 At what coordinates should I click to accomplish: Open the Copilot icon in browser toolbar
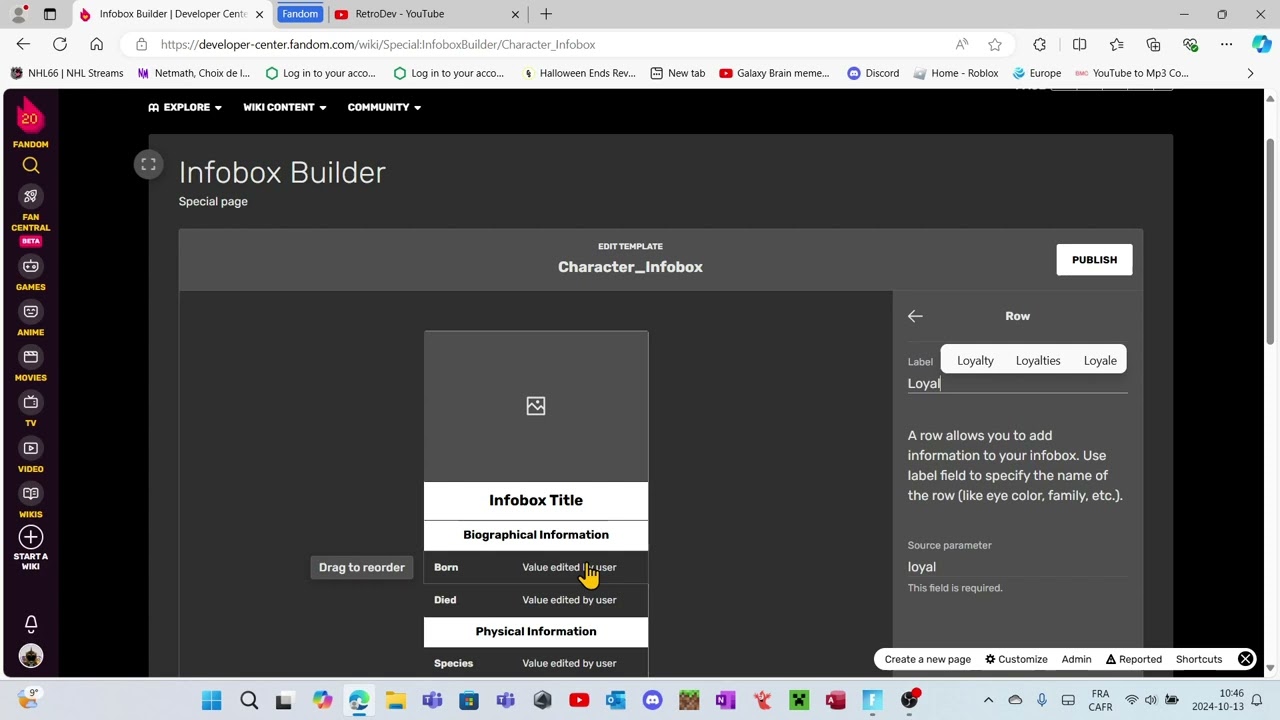pyautogui.click(x=1262, y=44)
